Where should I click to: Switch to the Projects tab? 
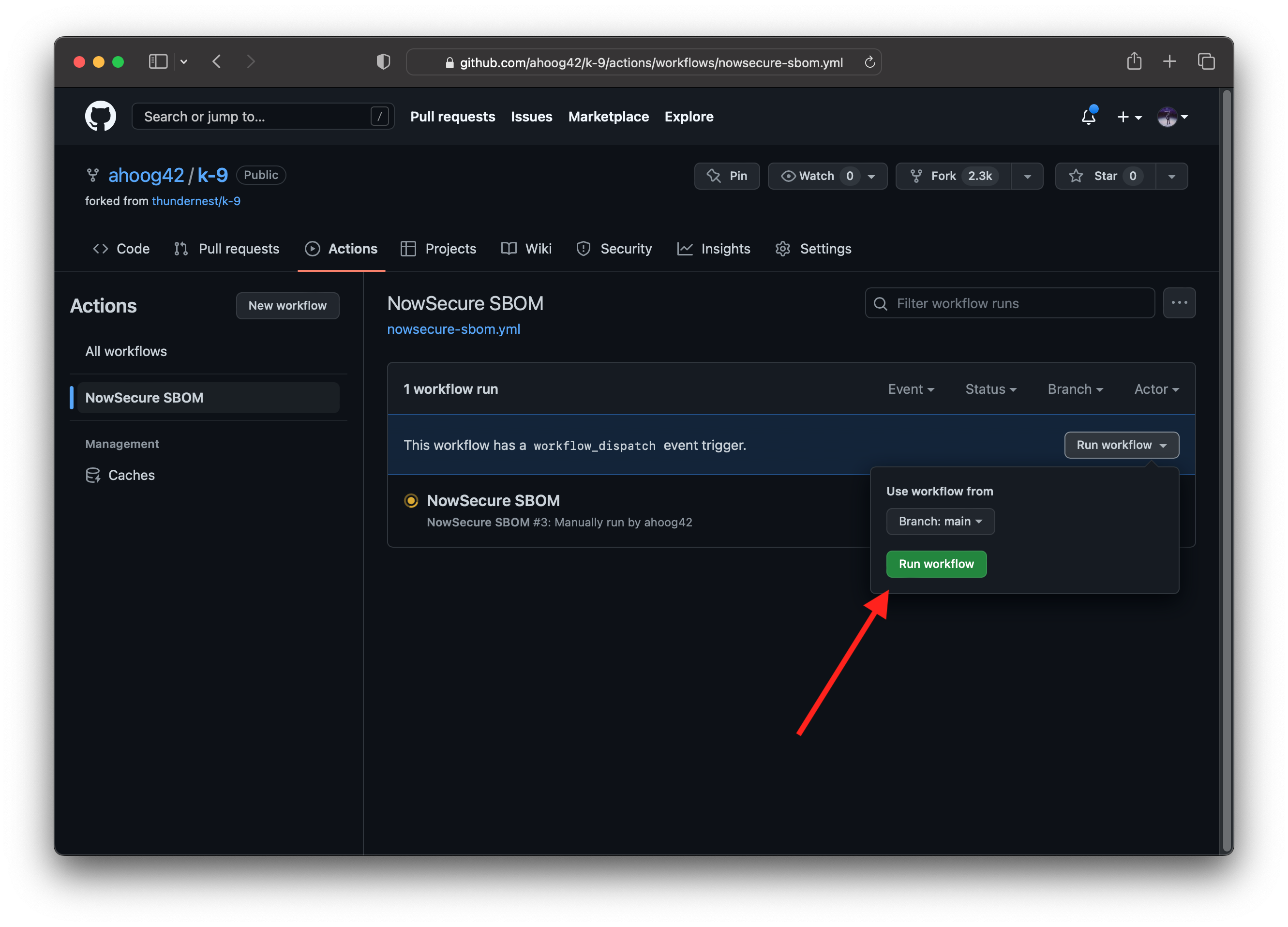pos(438,249)
